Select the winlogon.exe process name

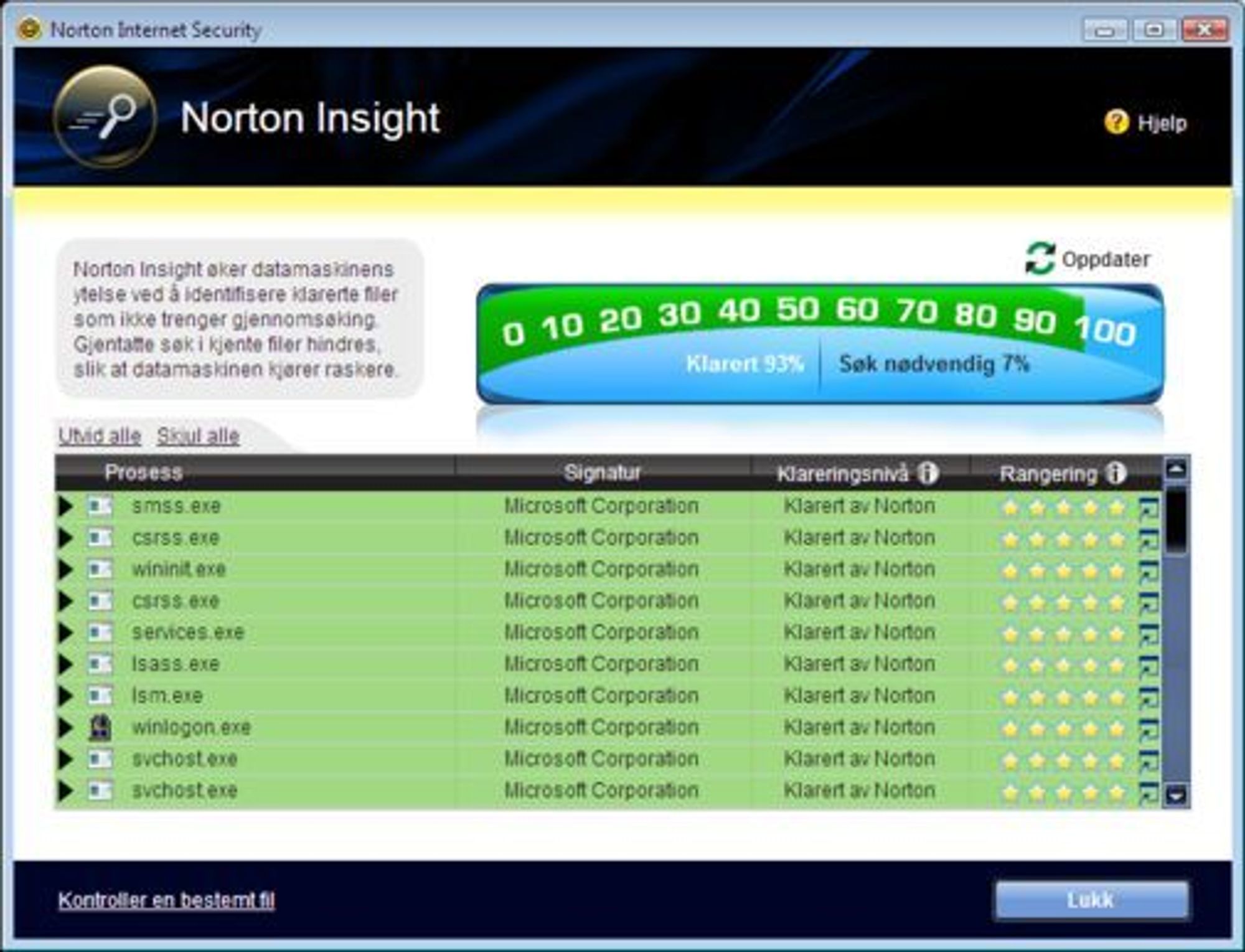click(191, 727)
